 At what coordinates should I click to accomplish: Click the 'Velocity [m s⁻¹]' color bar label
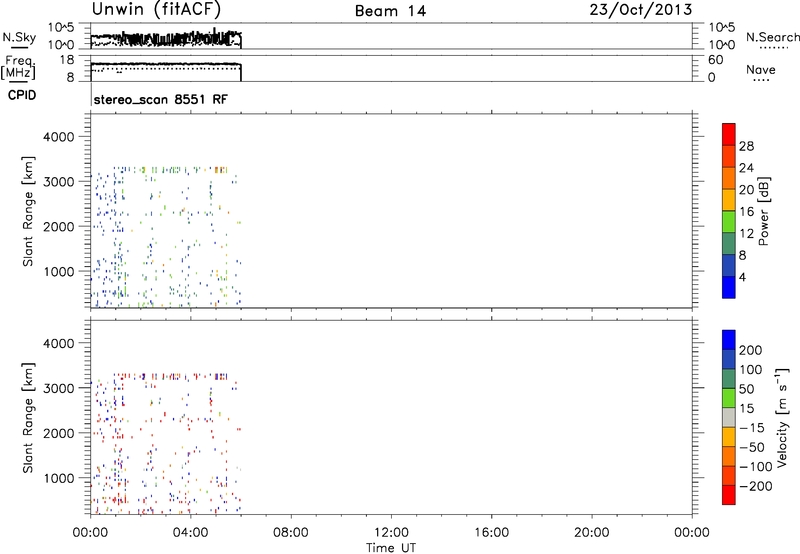point(782,417)
